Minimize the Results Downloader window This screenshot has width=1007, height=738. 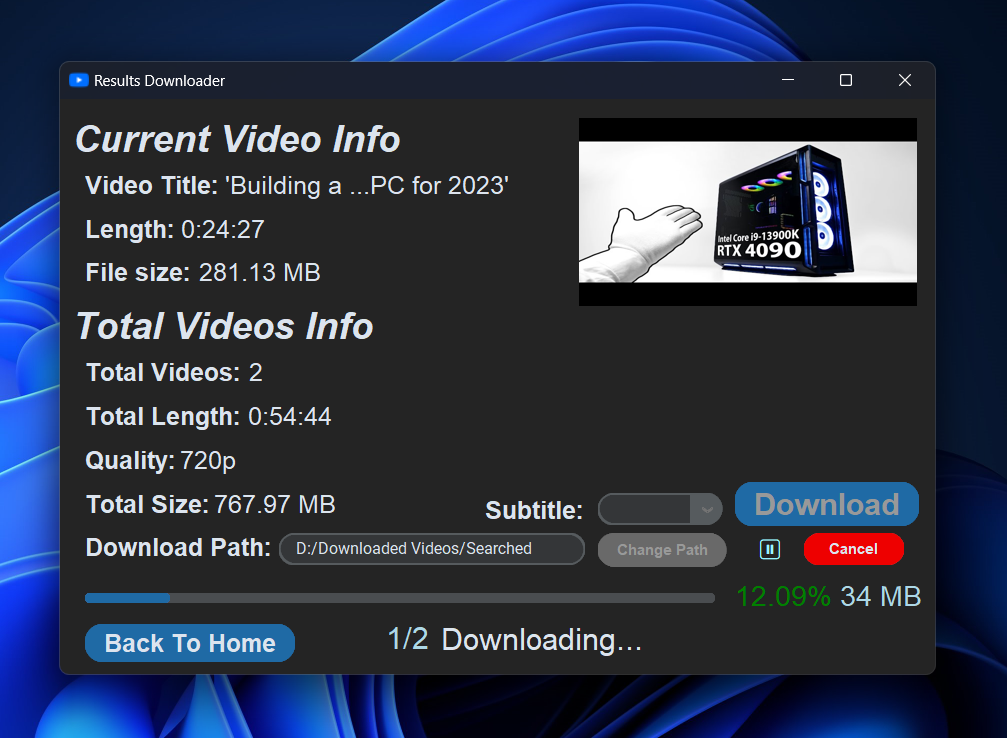(788, 80)
